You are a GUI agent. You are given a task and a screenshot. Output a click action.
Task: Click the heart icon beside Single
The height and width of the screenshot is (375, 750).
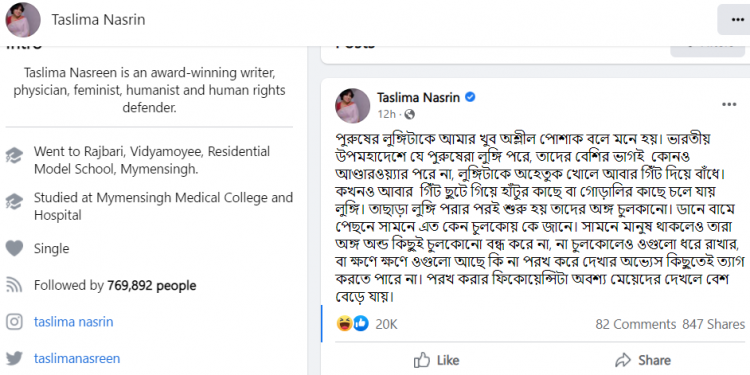pyautogui.click(x=14, y=248)
